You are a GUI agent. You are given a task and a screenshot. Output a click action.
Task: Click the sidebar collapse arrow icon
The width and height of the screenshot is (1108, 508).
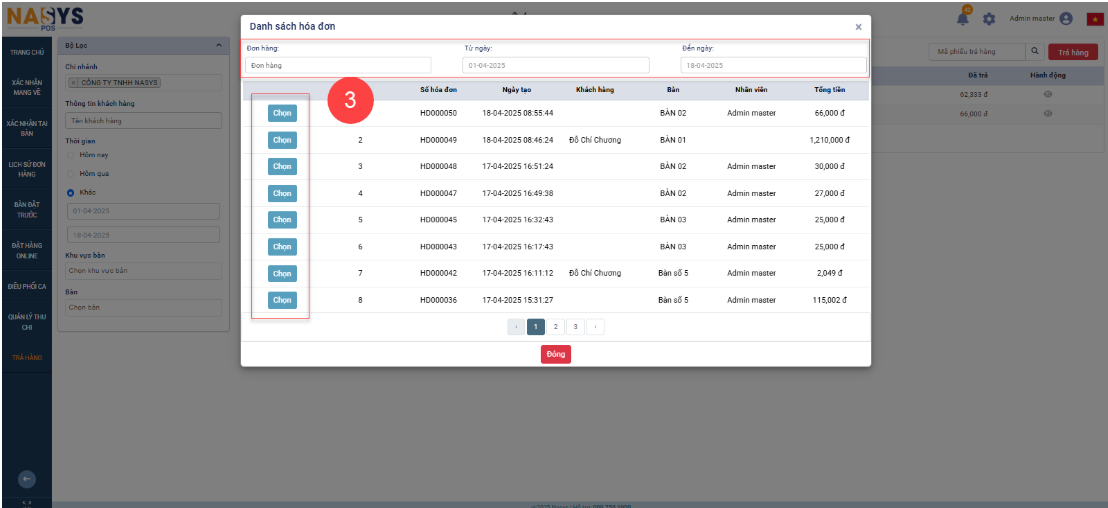[27, 479]
